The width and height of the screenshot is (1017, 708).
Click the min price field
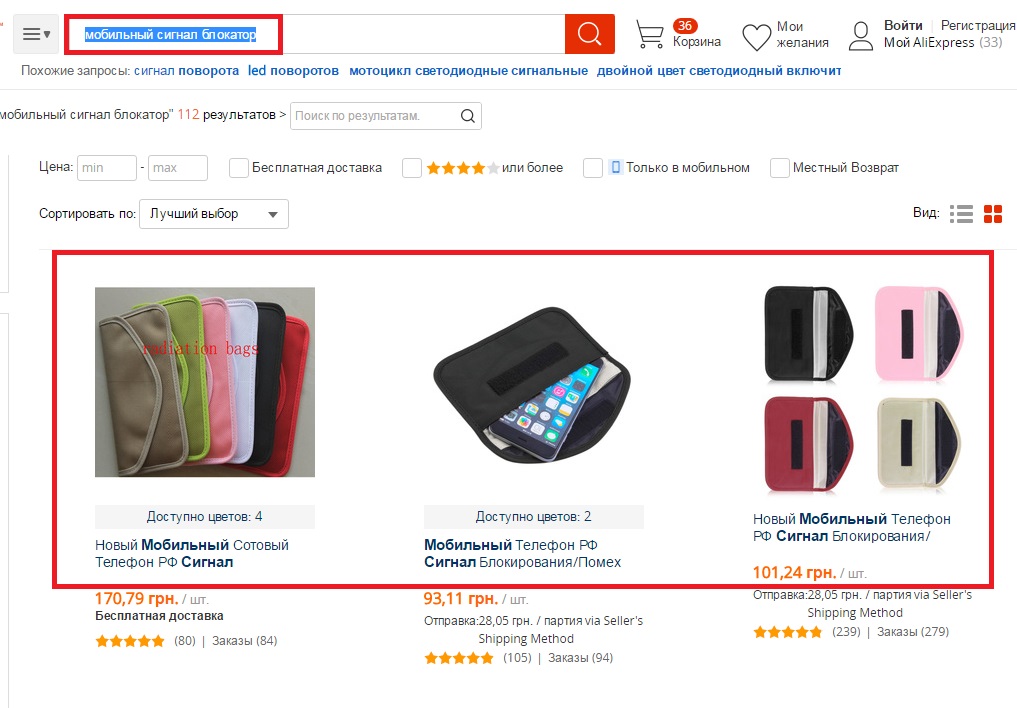[x=107, y=168]
